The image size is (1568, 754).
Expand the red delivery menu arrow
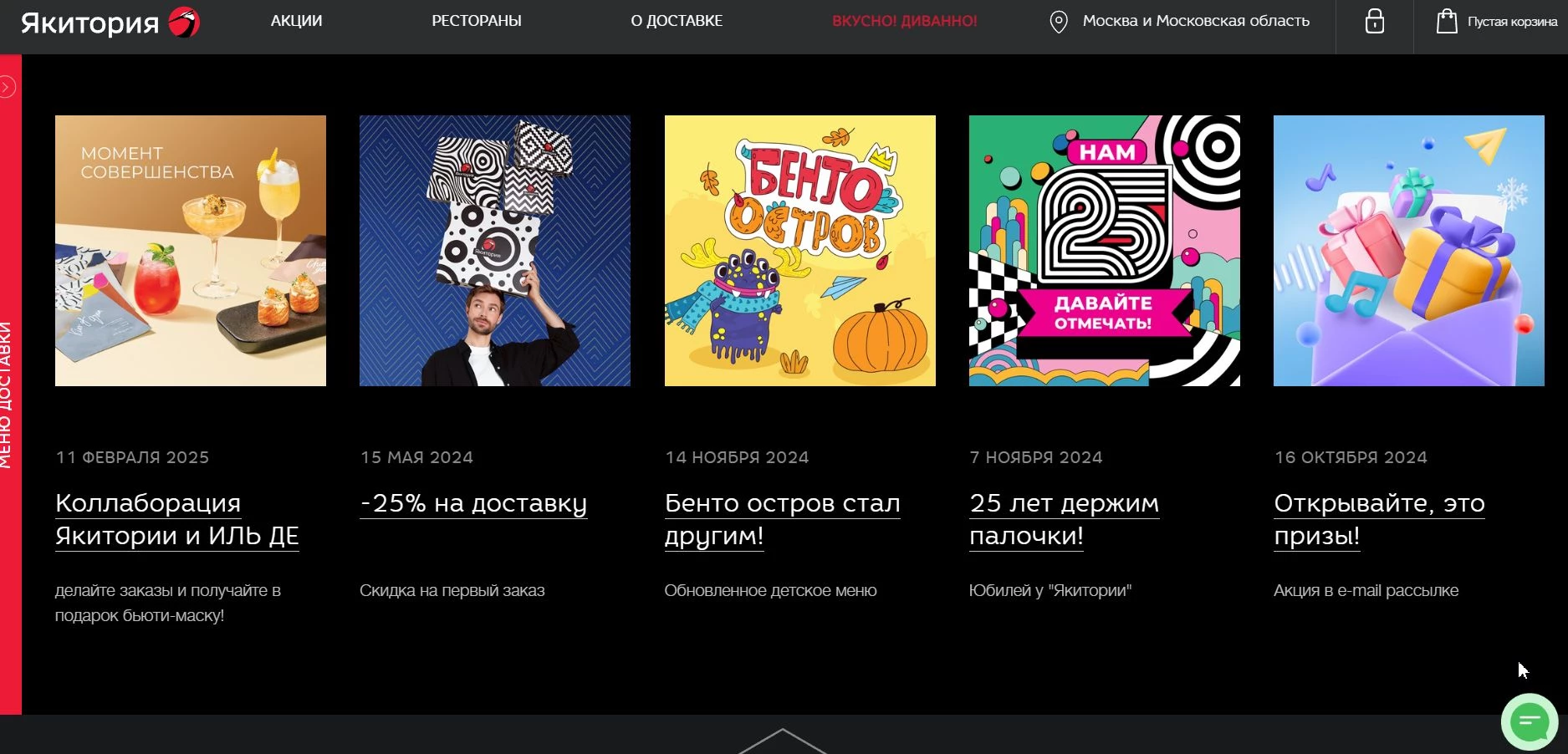[8, 87]
